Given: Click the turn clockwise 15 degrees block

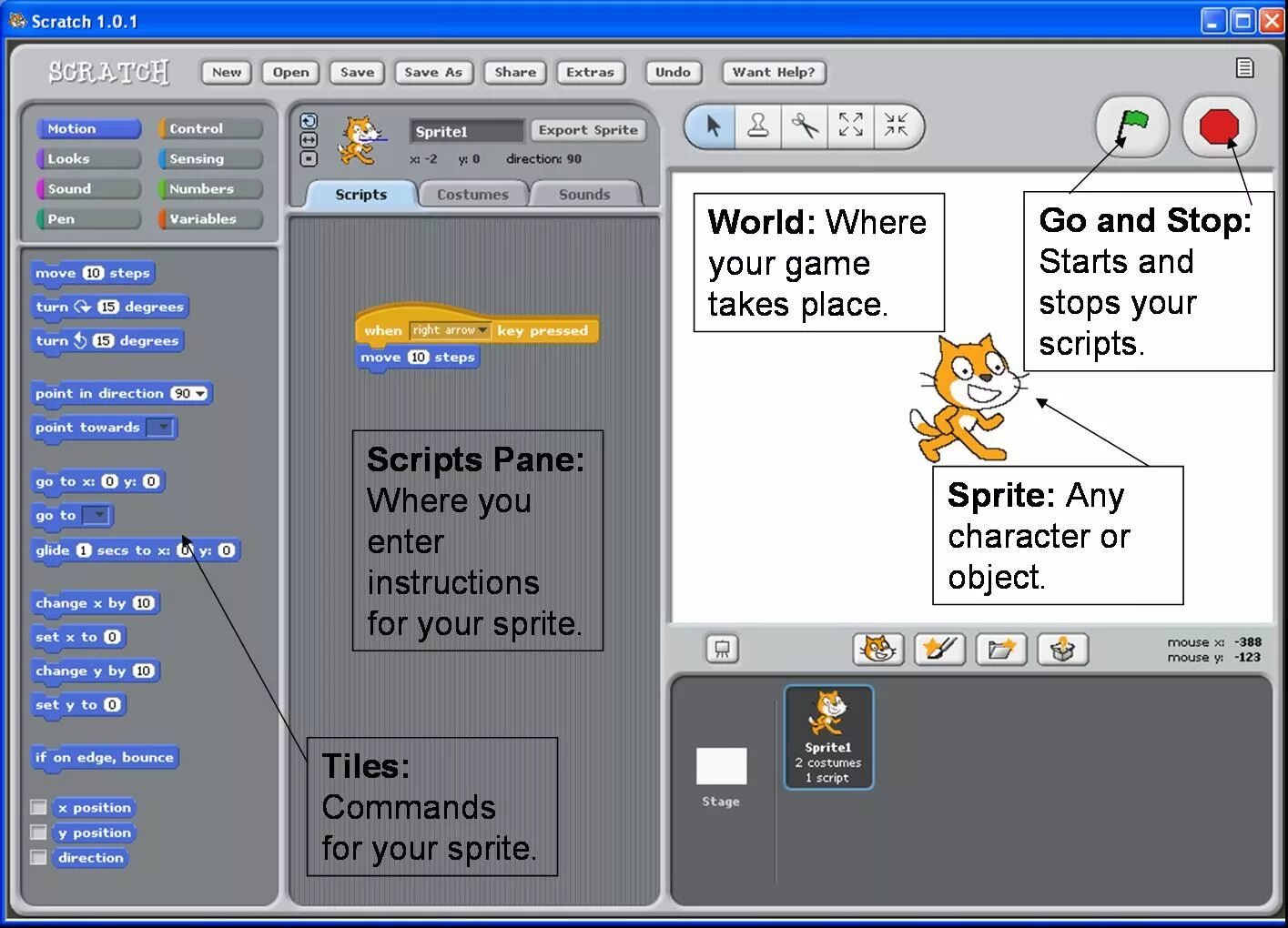Looking at the screenshot, I should point(110,308).
